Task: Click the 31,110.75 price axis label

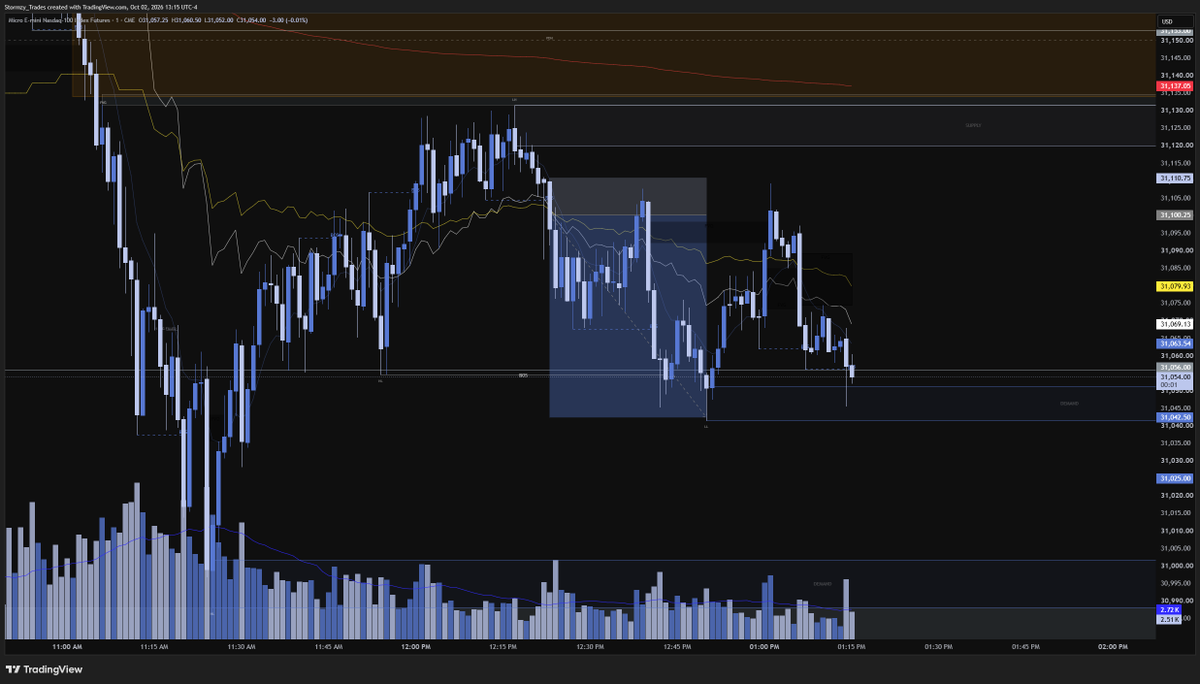Action: coord(1174,178)
